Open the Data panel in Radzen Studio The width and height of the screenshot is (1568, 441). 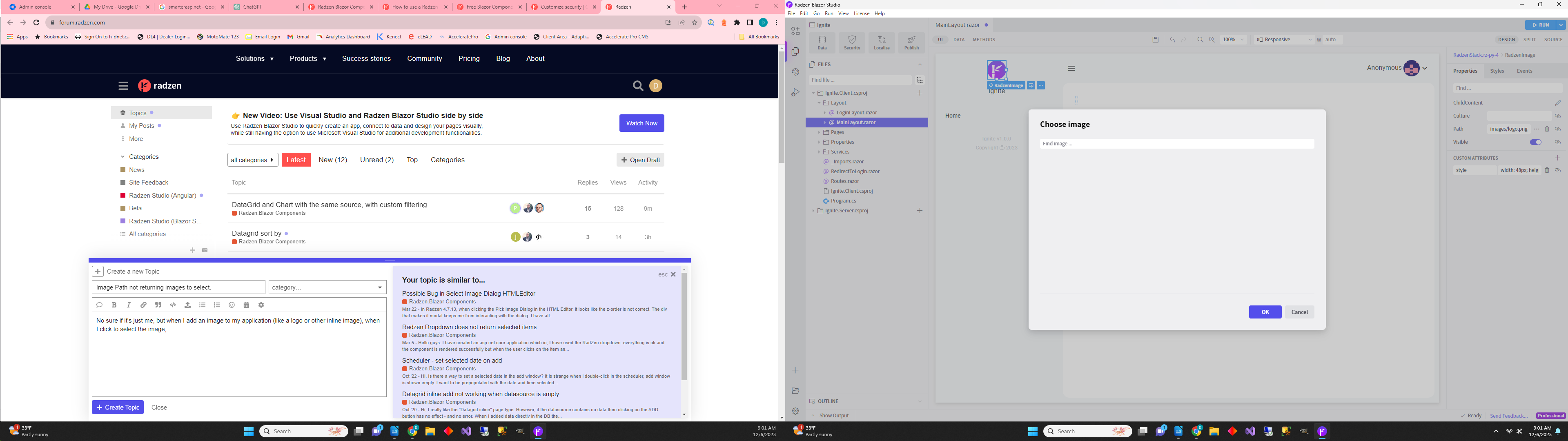click(822, 42)
